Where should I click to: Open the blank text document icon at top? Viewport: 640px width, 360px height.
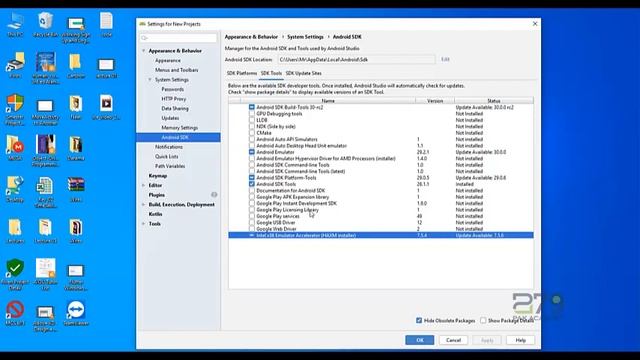[x=106, y=21]
